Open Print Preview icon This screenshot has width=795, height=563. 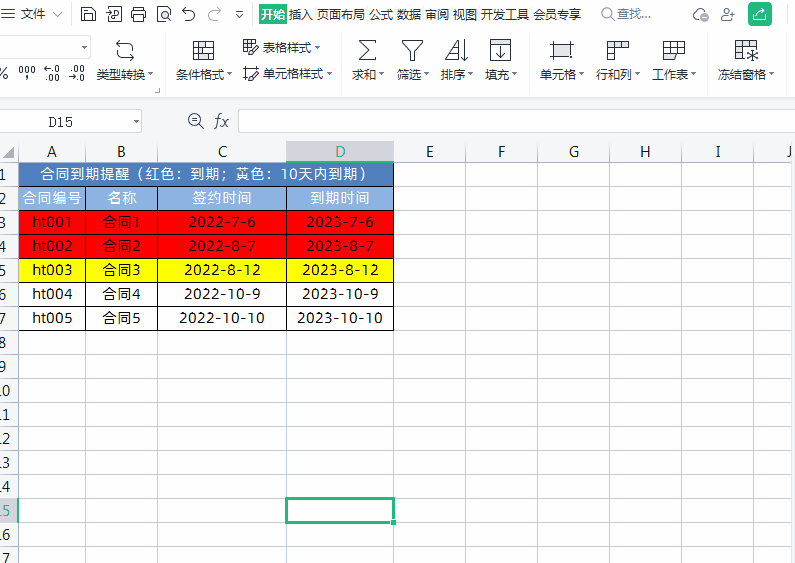coord(164,14)
